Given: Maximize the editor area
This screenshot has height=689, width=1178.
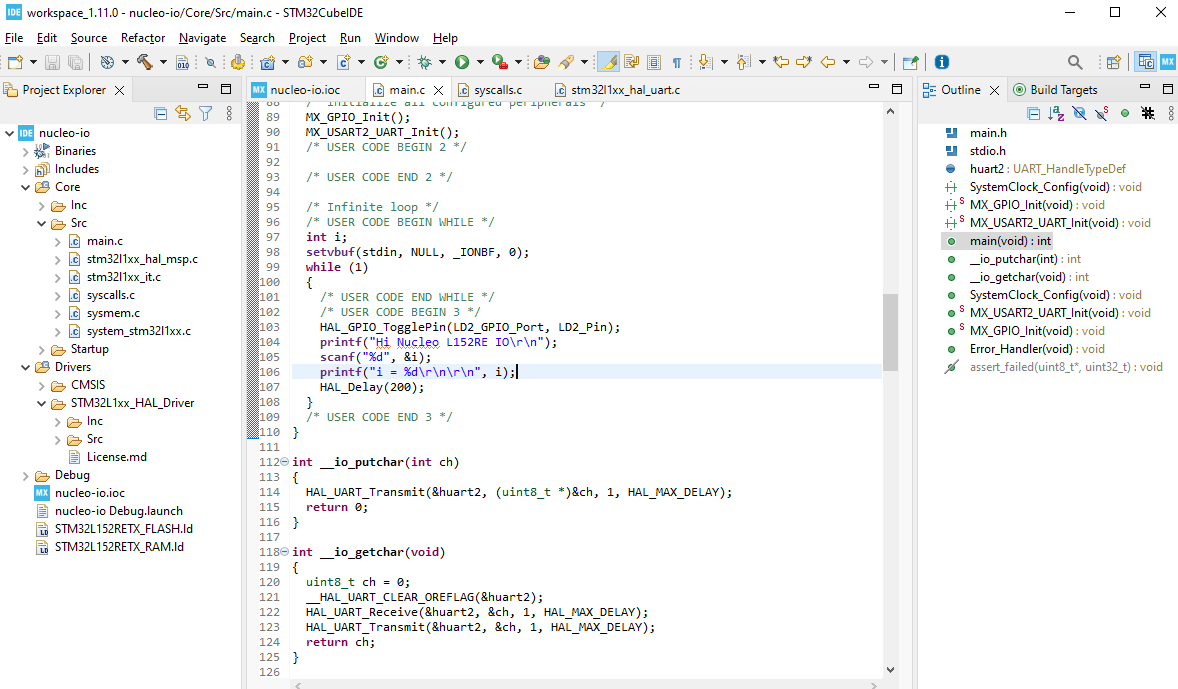Looking at the screenshot, I should tap(897, 89).
